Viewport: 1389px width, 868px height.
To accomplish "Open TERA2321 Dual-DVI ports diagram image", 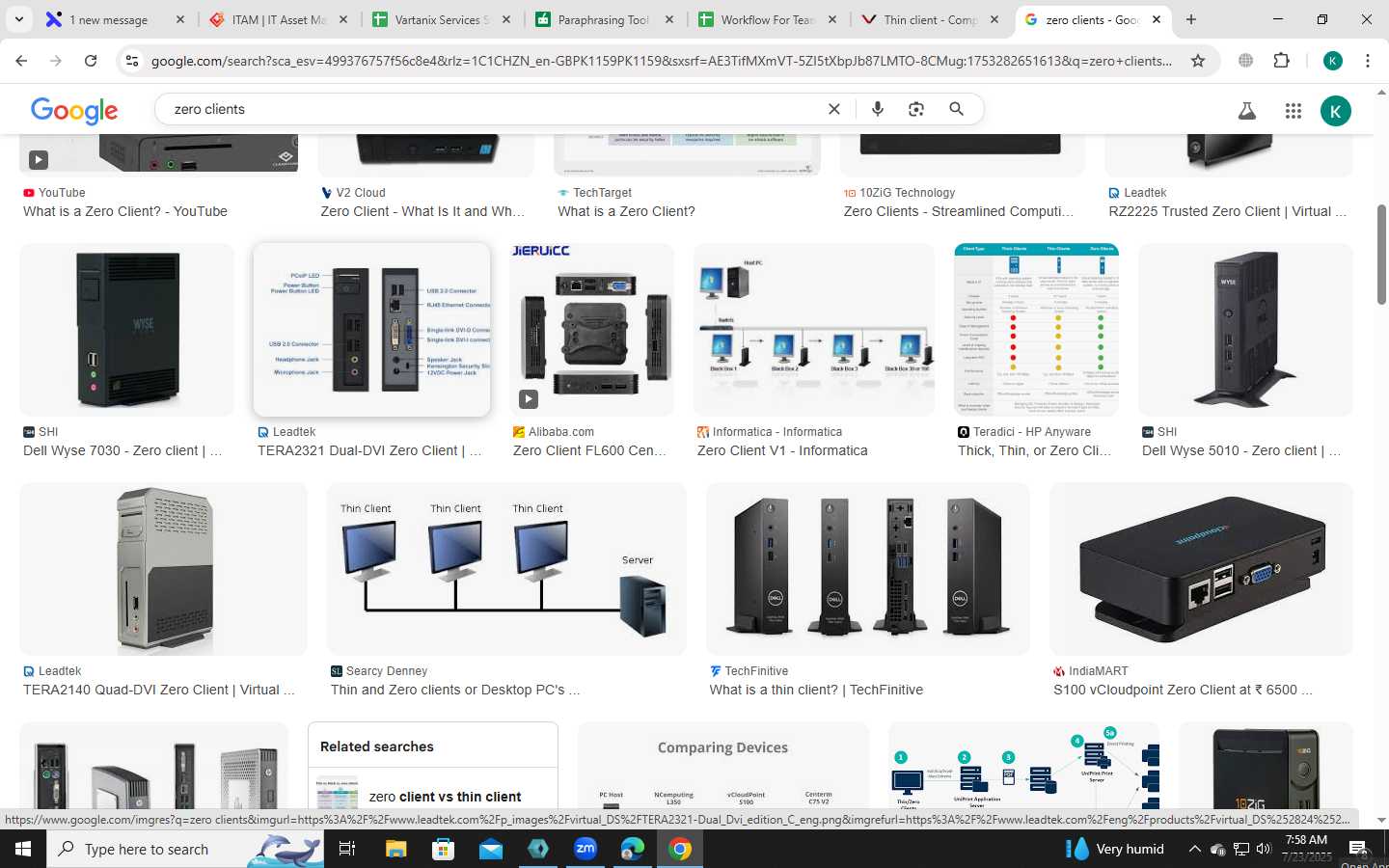I will pos(371,330).
